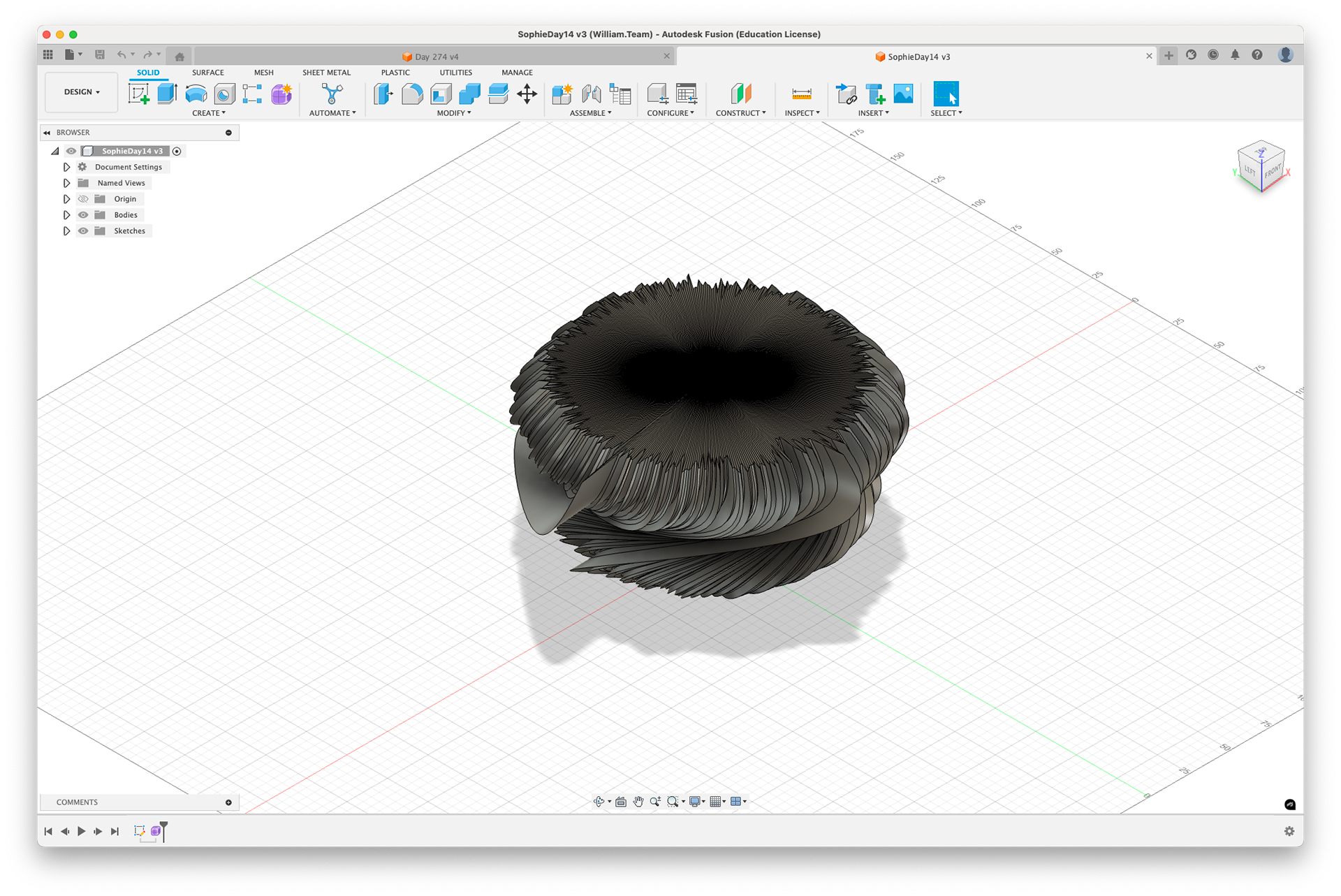Image resolution: width=1341 pixels, height=896 pixels.
Task: Select the Shell tool icon
Action: click(441, 94)
